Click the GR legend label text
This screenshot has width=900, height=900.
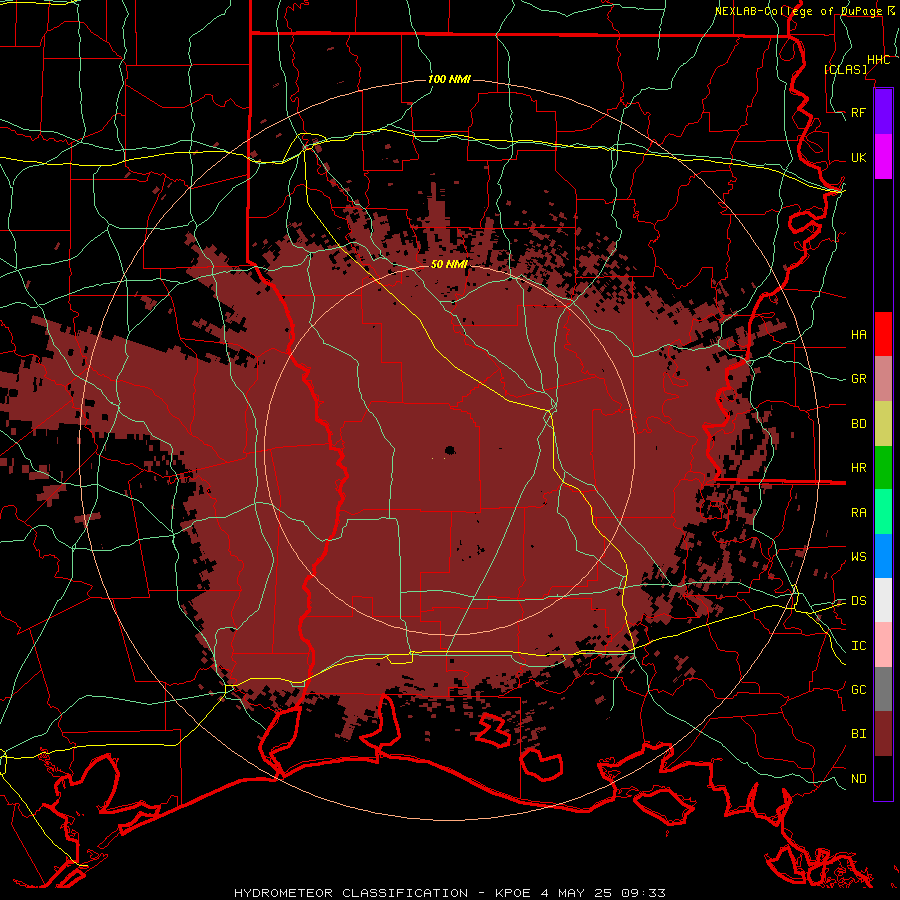coord(858,379)
